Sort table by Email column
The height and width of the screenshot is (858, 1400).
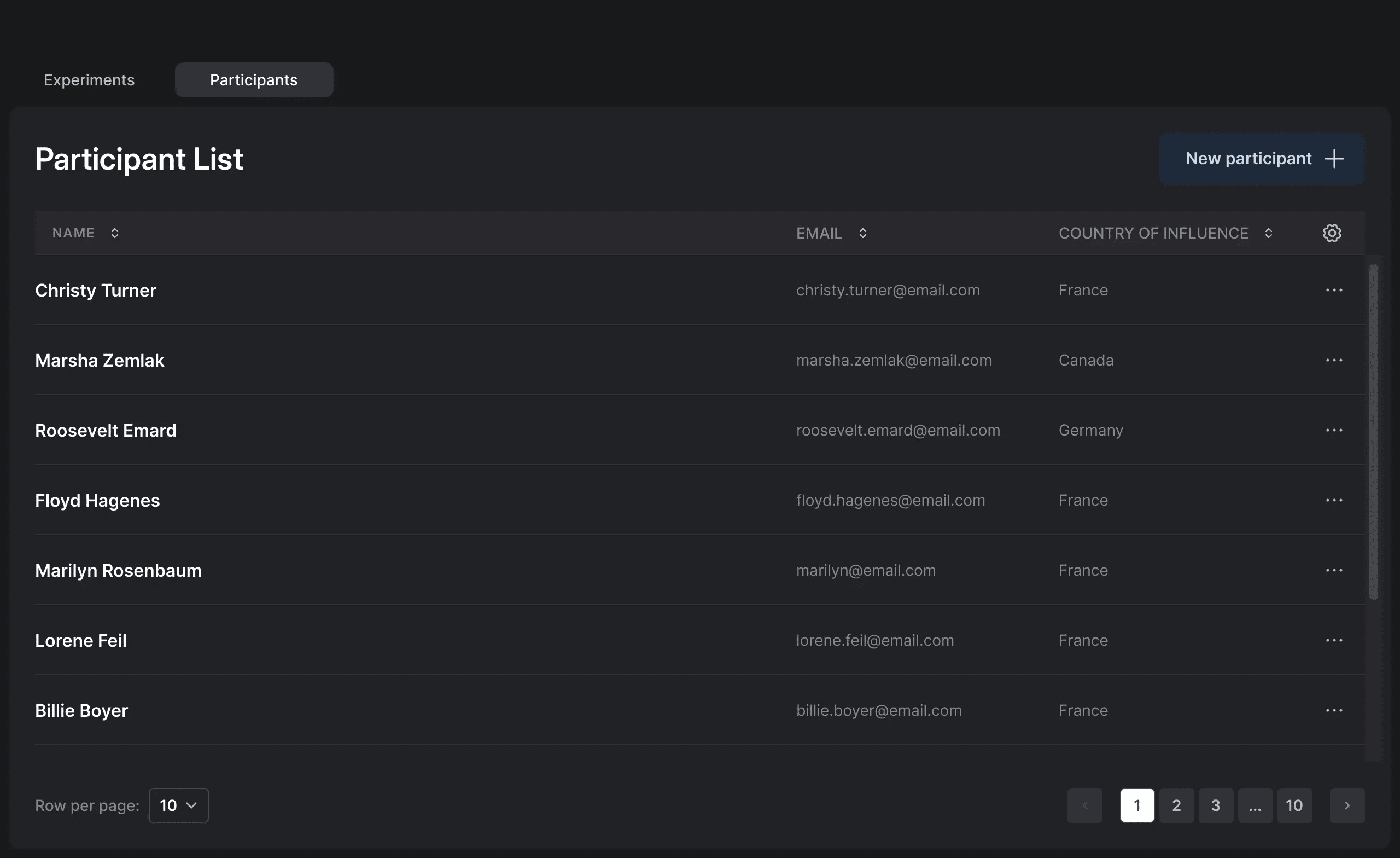[862, 233]
